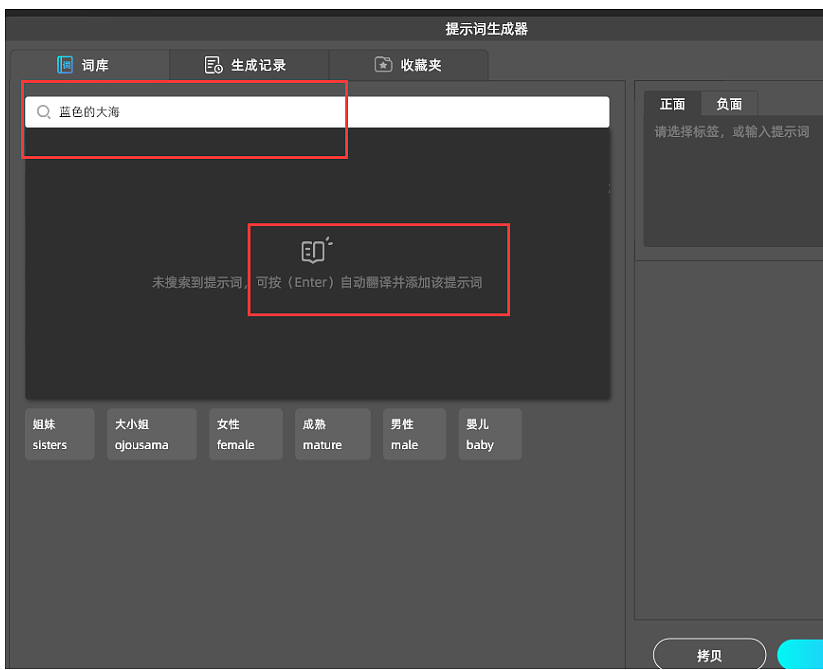
Task: Select the 正面 (positive prompt) tab
Action: (672, 103)
